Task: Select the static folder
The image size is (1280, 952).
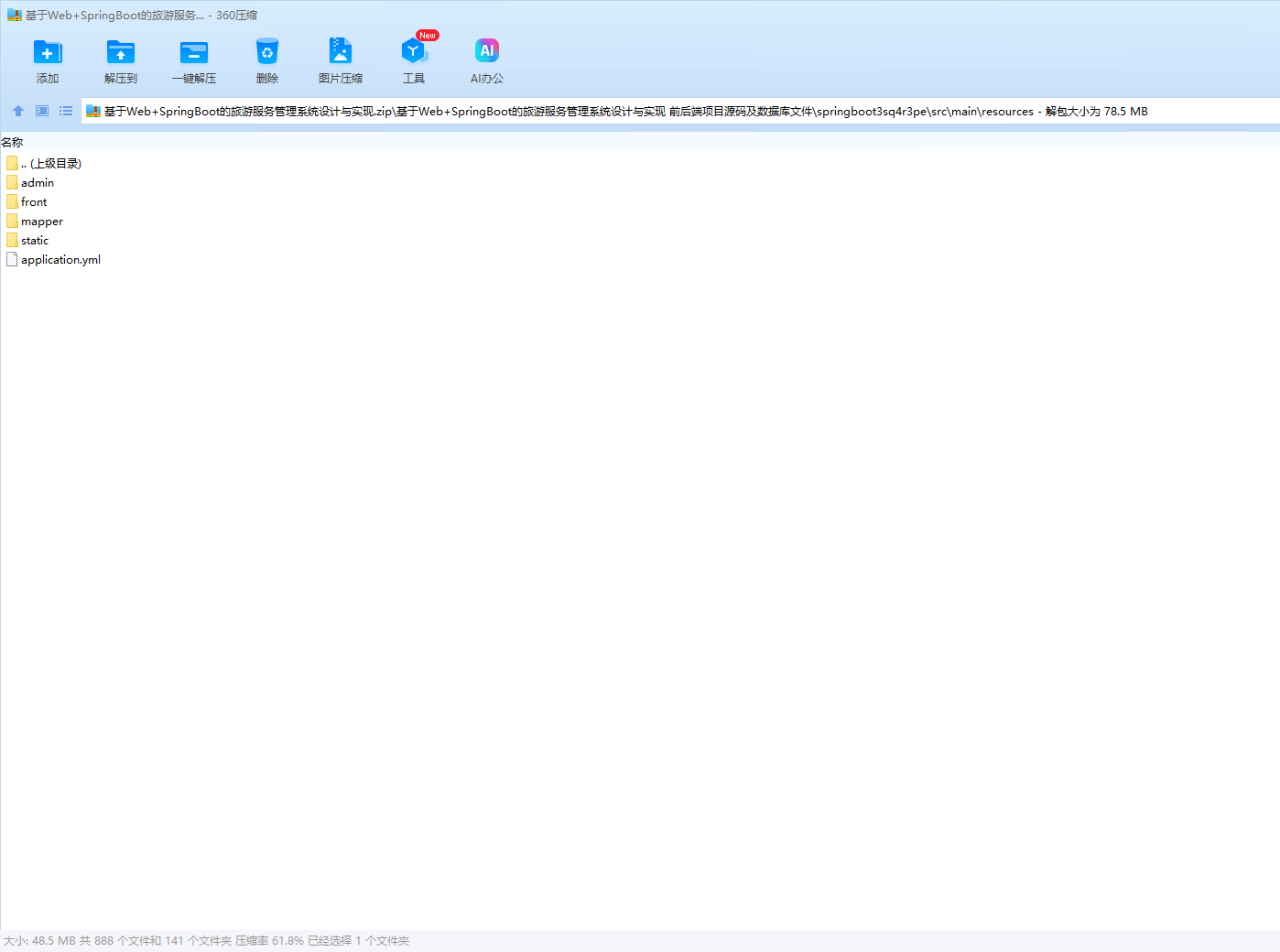Action: coord(27,240)
